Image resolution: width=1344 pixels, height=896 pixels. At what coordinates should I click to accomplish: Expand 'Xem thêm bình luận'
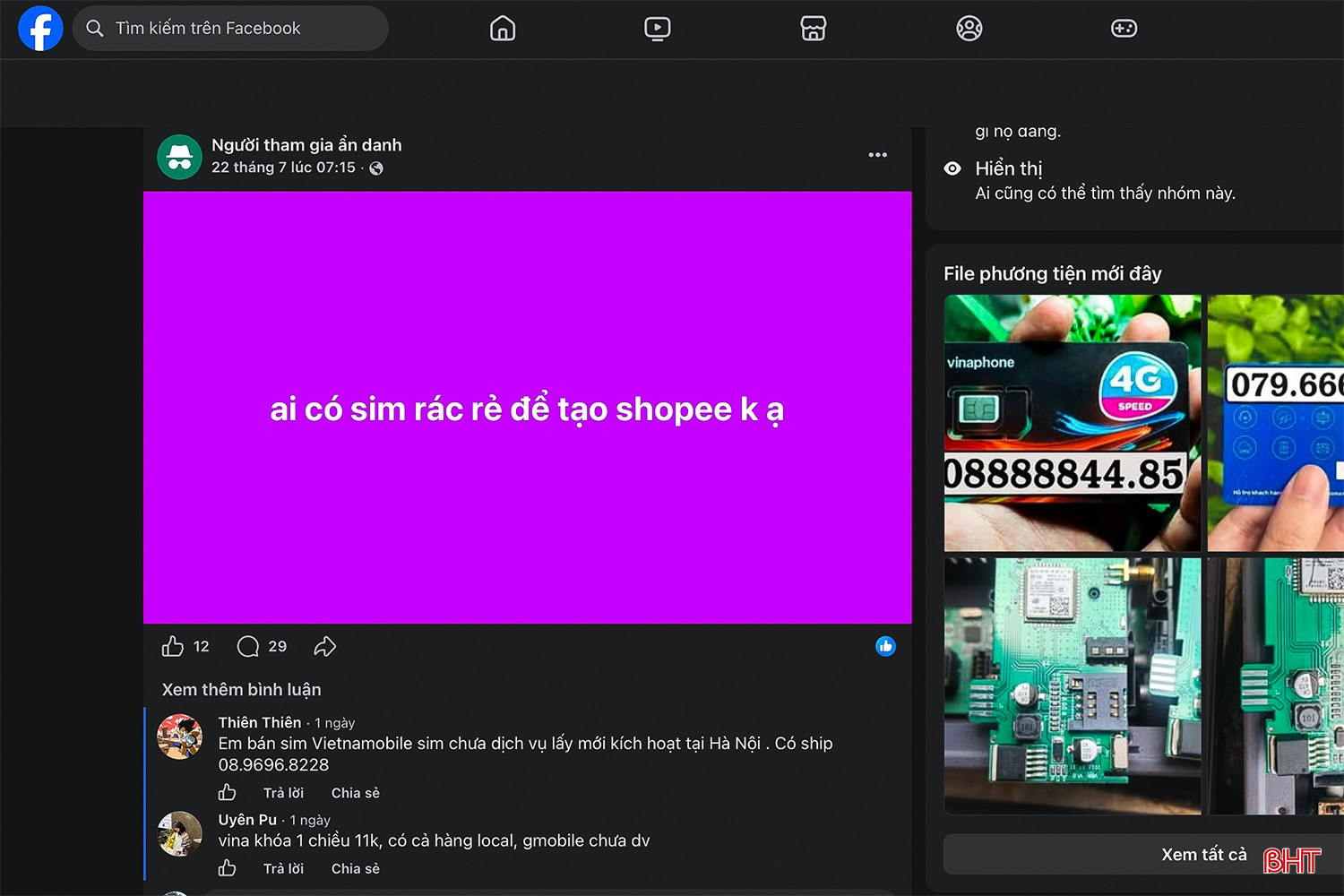point(242,690)
